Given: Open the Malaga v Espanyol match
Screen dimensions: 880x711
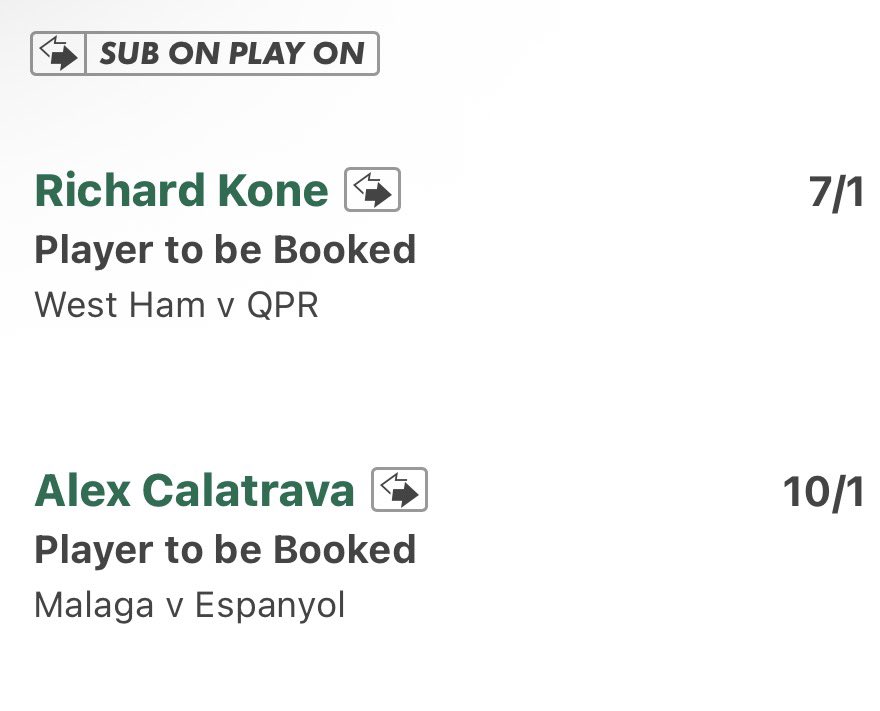Looking at the screenshot, I should (190, 606).
